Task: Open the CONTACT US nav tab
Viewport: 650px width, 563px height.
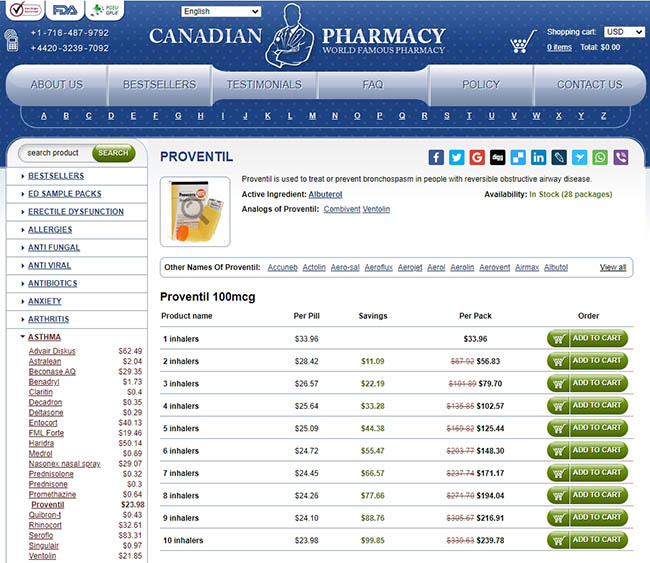Action: (x=589, y=85)
